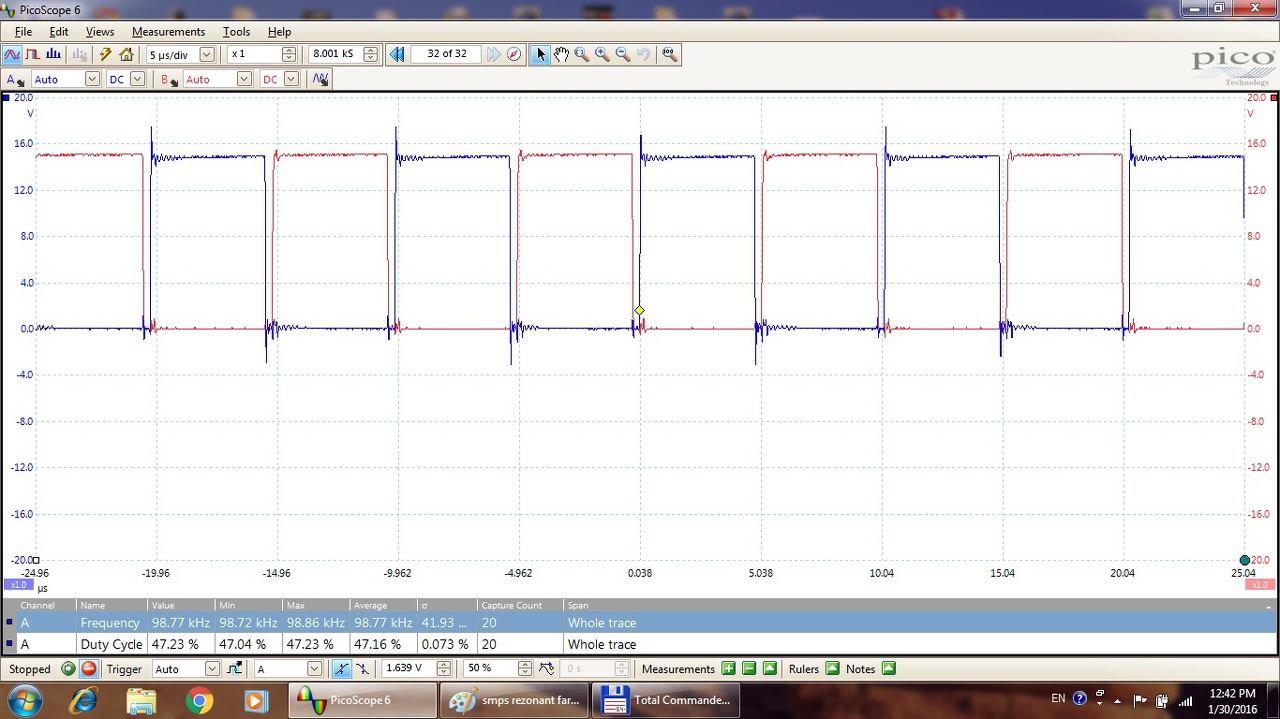The width and height of the screenshot is (1280, 719).
Task: Click Channel B red axis scale button
Action: (1260, 584)
